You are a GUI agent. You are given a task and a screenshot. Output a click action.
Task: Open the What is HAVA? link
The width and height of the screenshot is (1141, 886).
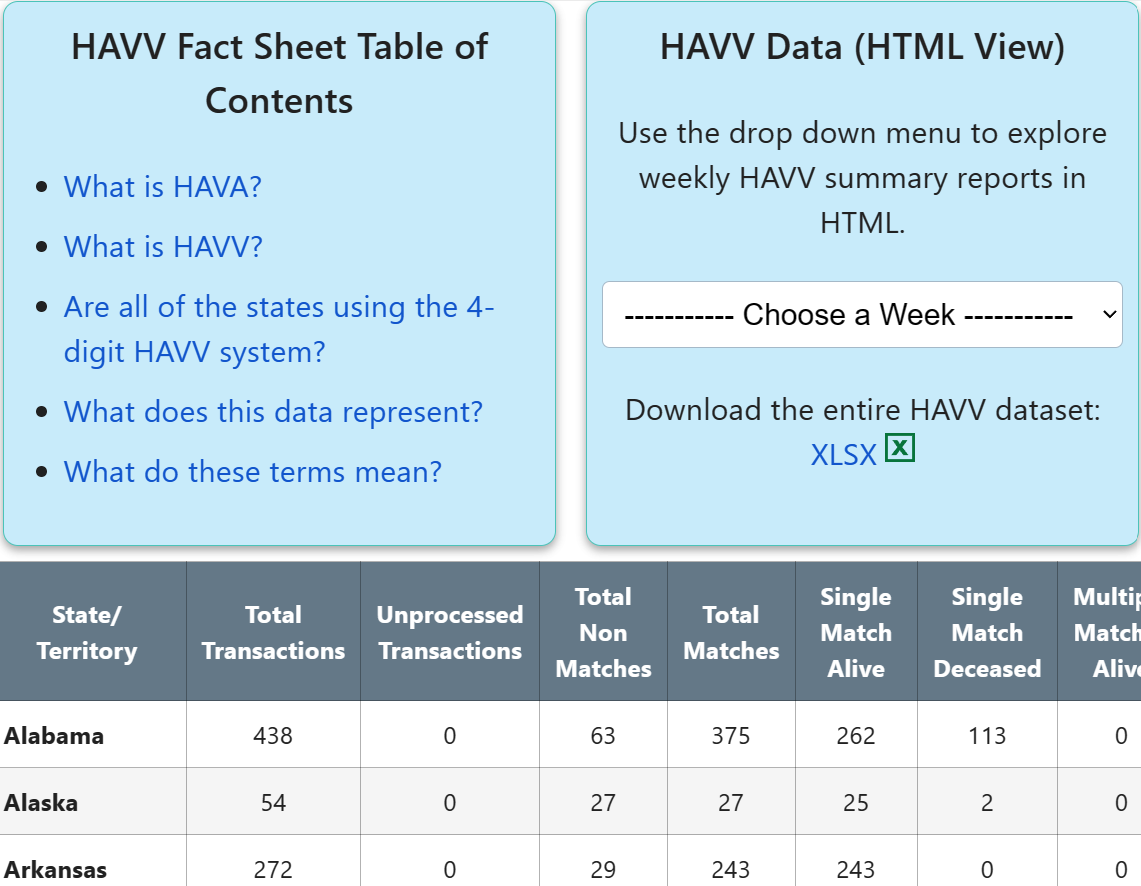162,187
